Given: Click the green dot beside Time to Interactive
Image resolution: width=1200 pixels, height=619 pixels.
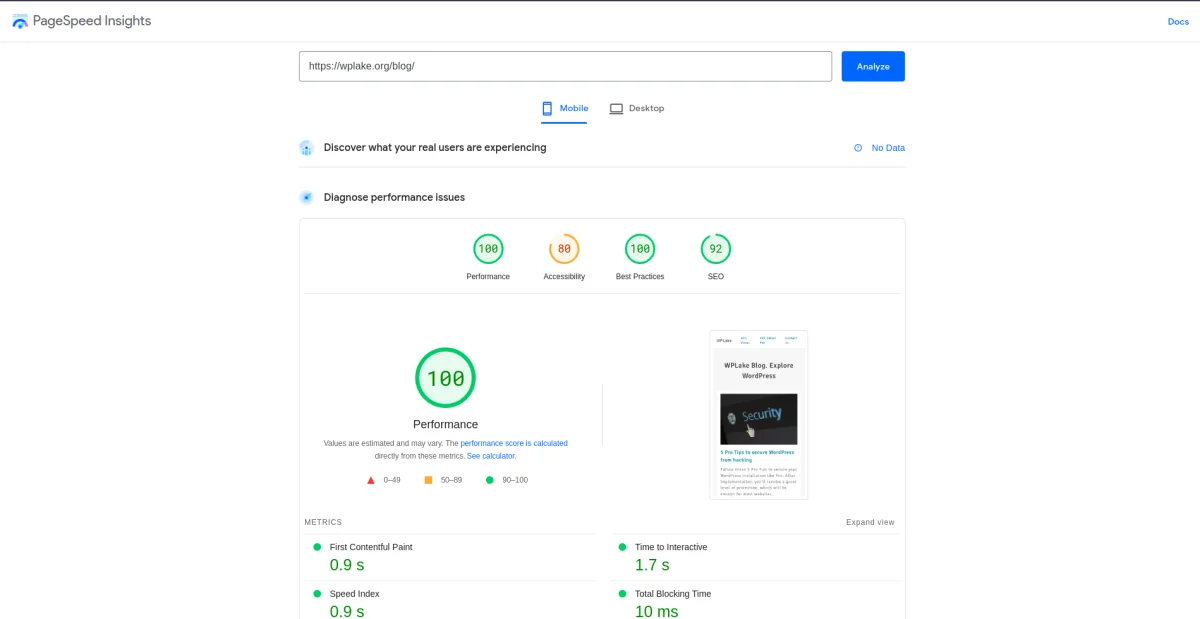Looking at the screenshot, I should [622, 547].
